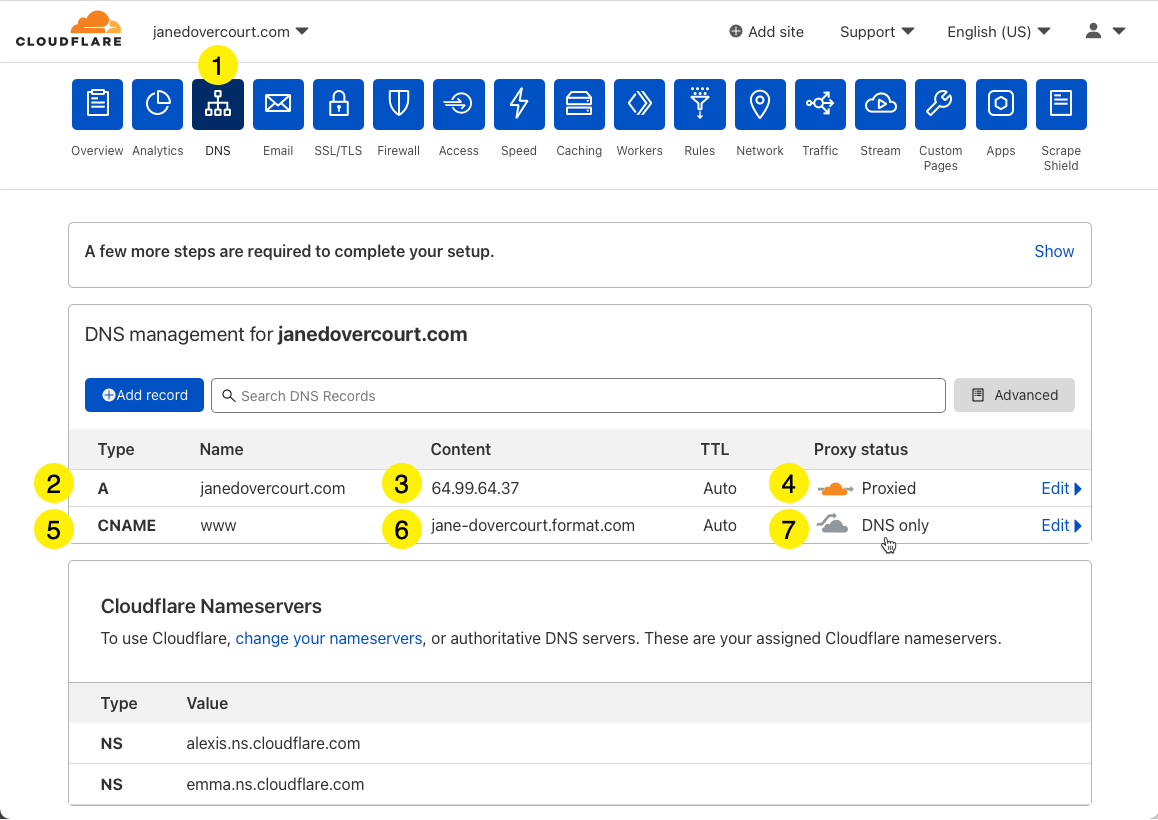Expand Edit for the CNAME www record
The image size is (1158, 820).
(x=1061, y=525)
